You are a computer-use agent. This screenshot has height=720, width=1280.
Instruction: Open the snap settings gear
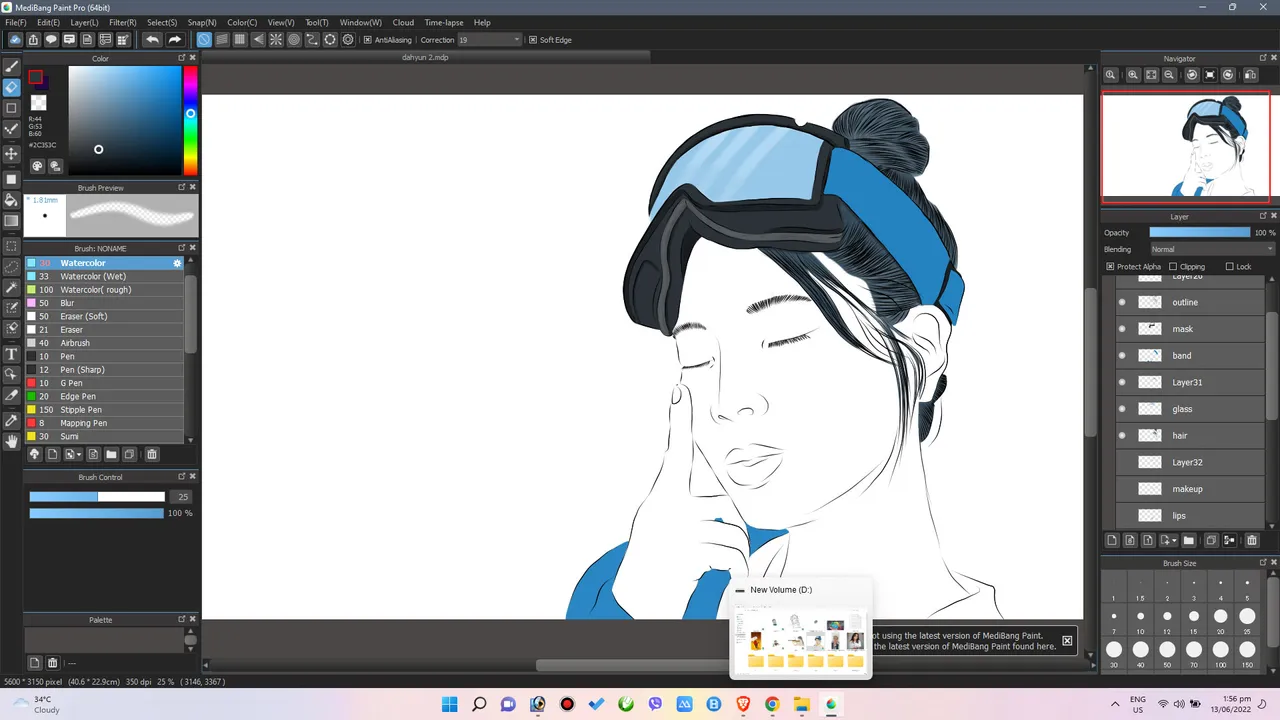(348, 40)
